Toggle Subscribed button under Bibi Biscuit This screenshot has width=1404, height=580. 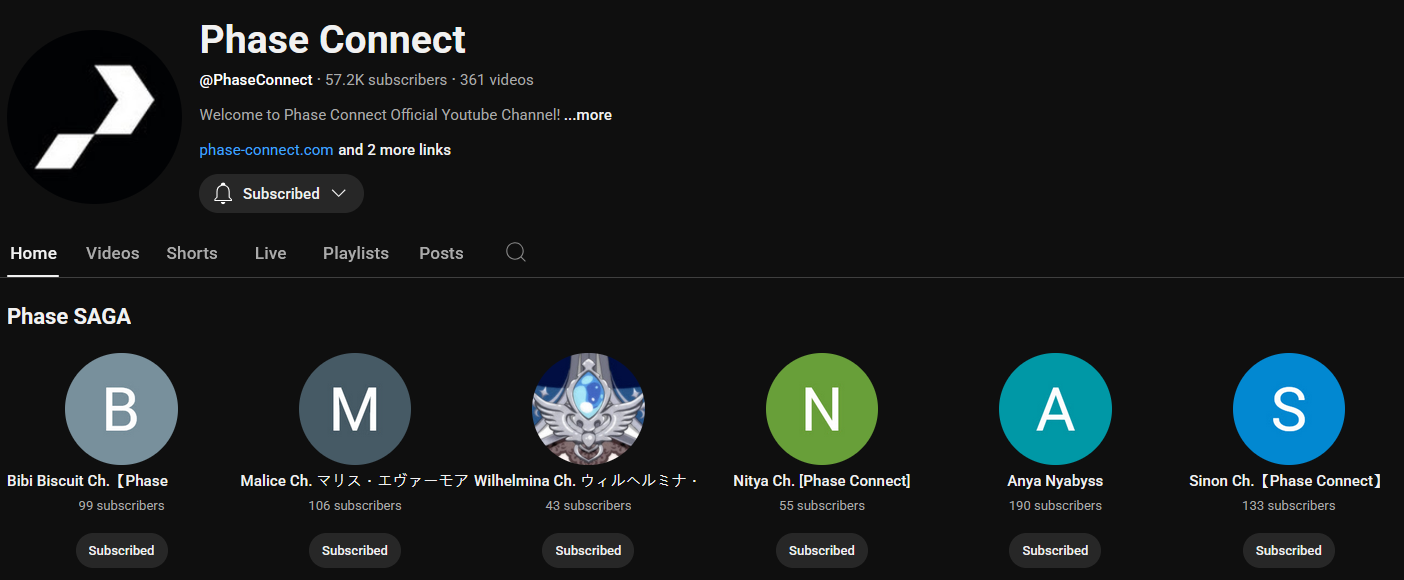(121, 550)
